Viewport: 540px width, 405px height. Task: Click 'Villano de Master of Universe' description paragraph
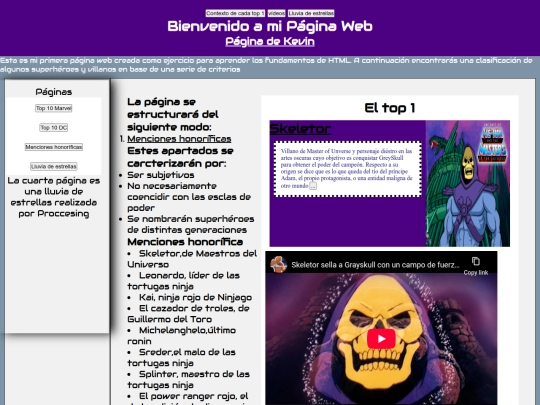tap(346, 168)
